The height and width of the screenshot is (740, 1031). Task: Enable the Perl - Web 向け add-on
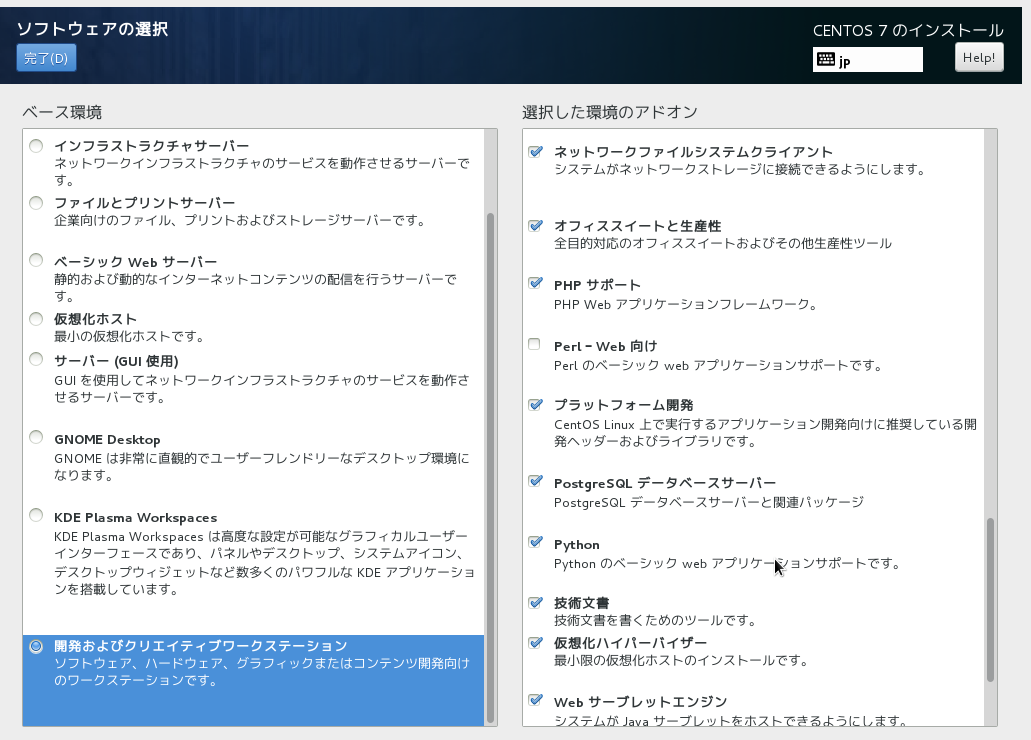[x=534, y=343]
